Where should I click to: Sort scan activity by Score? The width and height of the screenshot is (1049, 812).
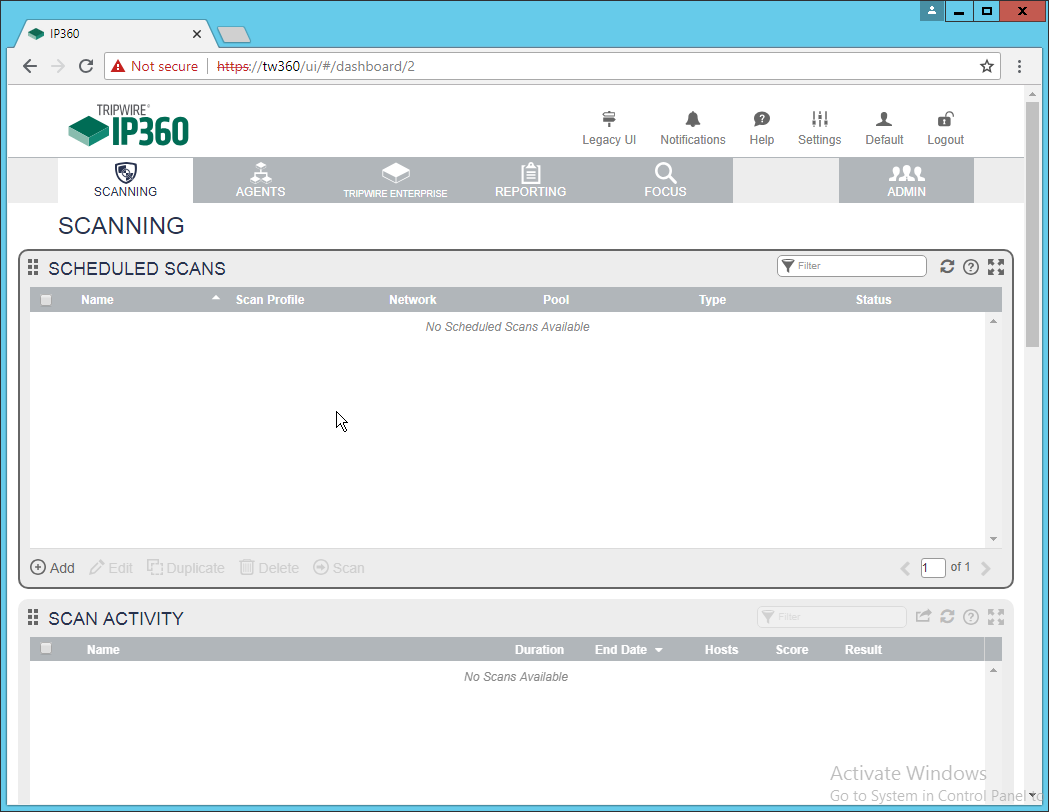[x=791, y=650]
